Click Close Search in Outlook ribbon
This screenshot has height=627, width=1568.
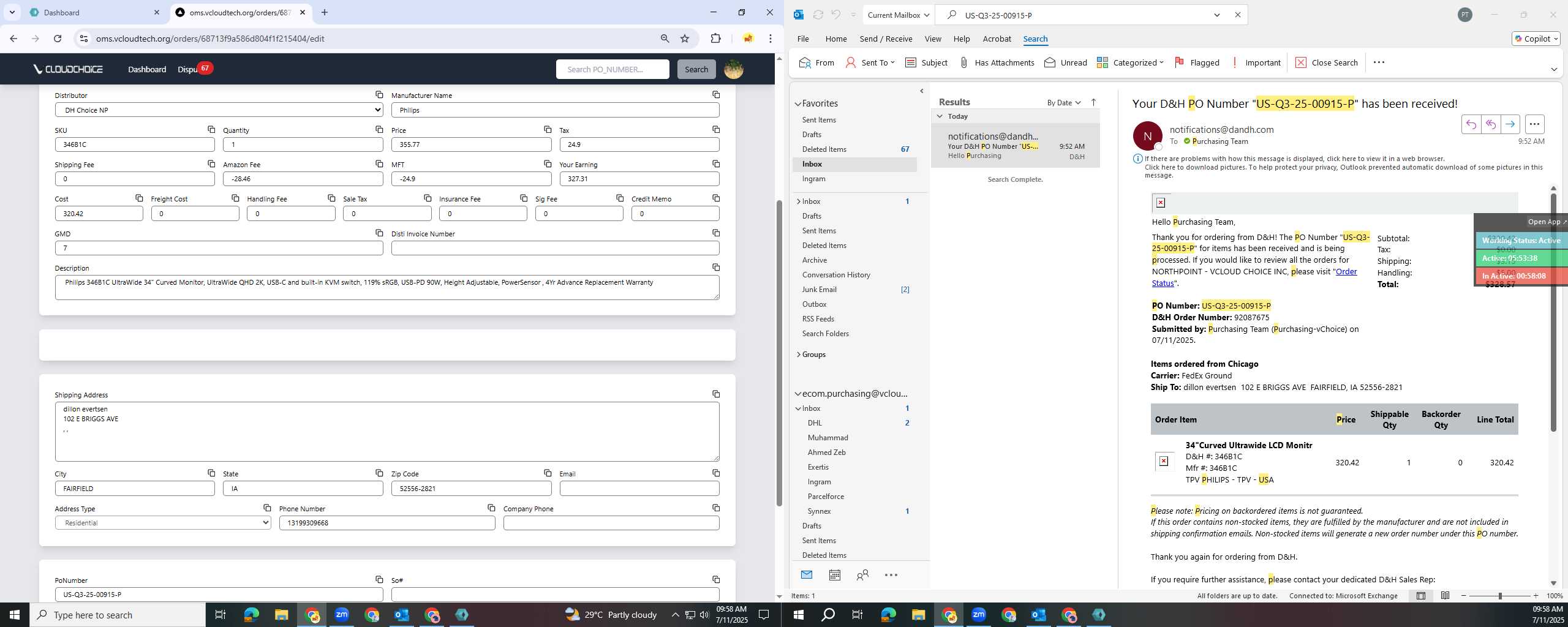coord(1327,62)
